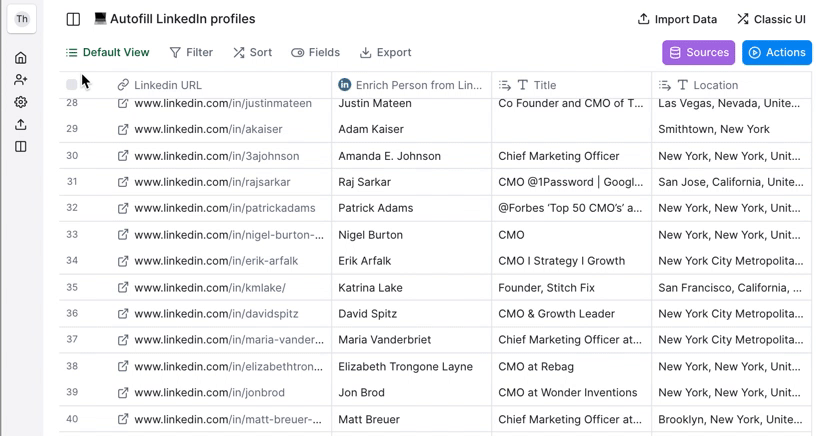Open the Default View menu
Viewport: 824px width, 436px height.
(108, 53)
